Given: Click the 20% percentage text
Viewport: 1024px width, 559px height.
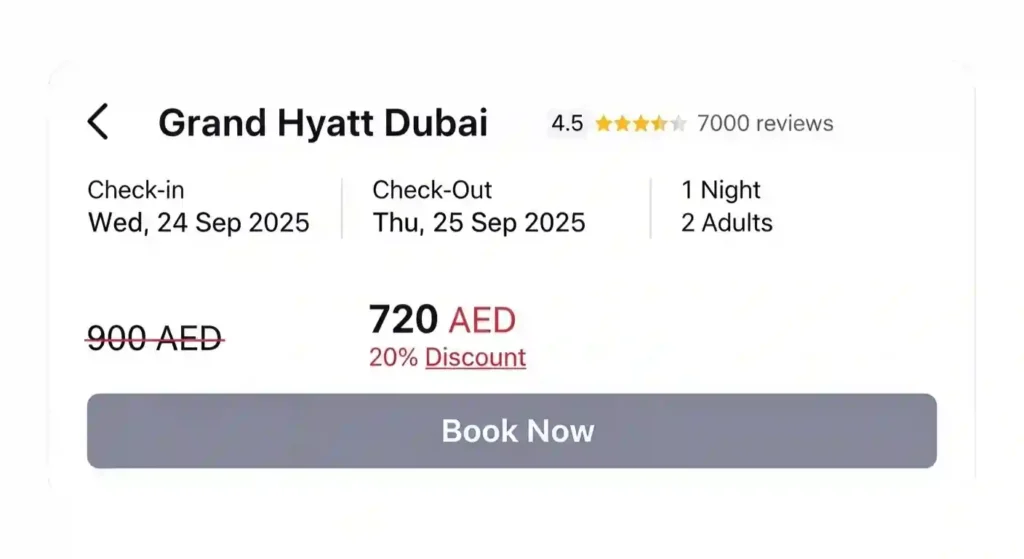Looking at the screenshot, I should tap(393, 357).
